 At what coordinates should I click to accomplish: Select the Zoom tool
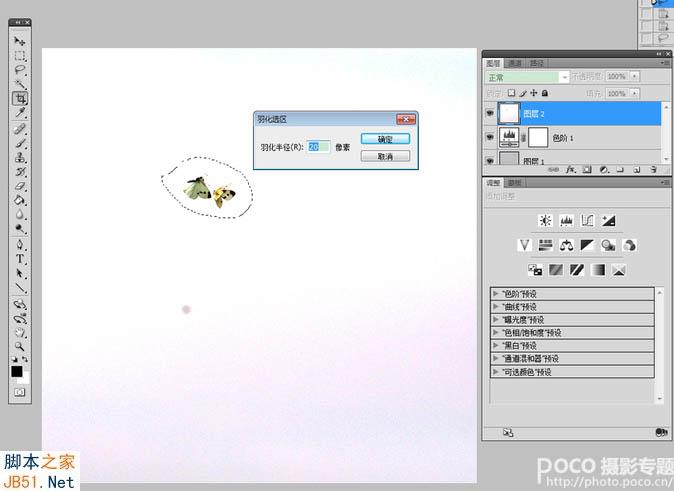[x=20, y=346]
